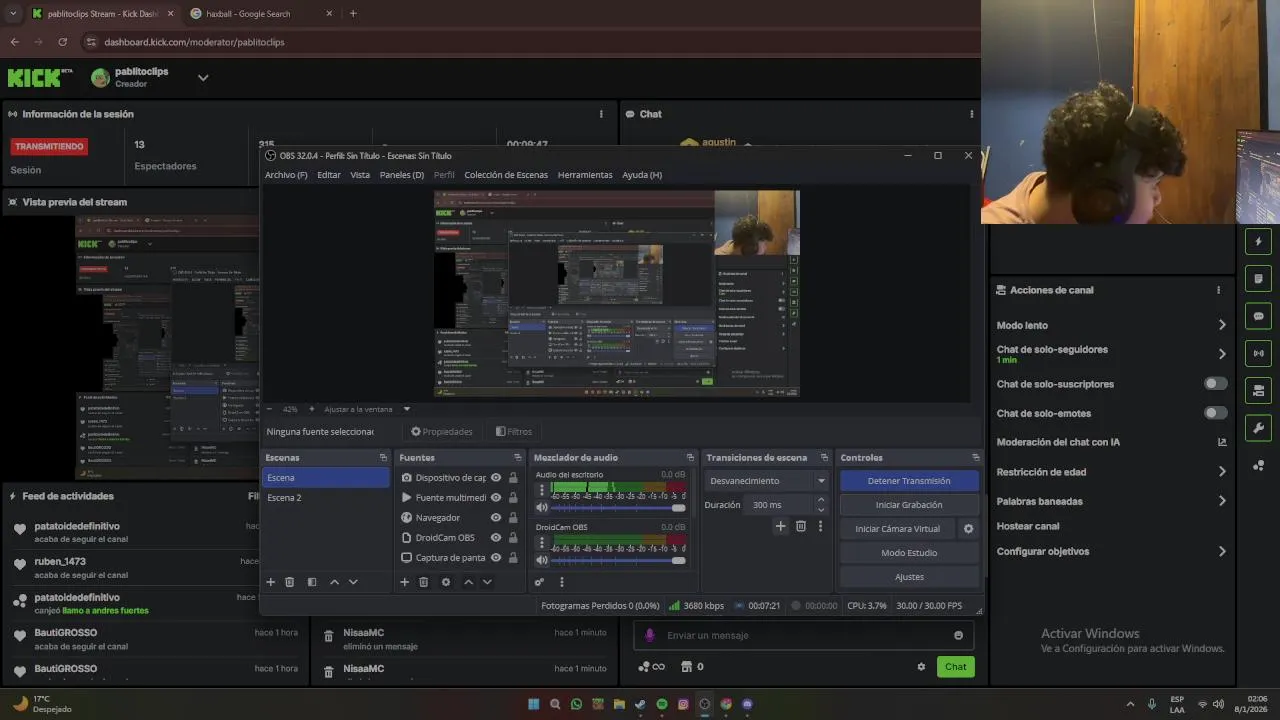Expand Restricción de edad chevron
This screenshot has width=1280, height=720.
click(1222, 472)
